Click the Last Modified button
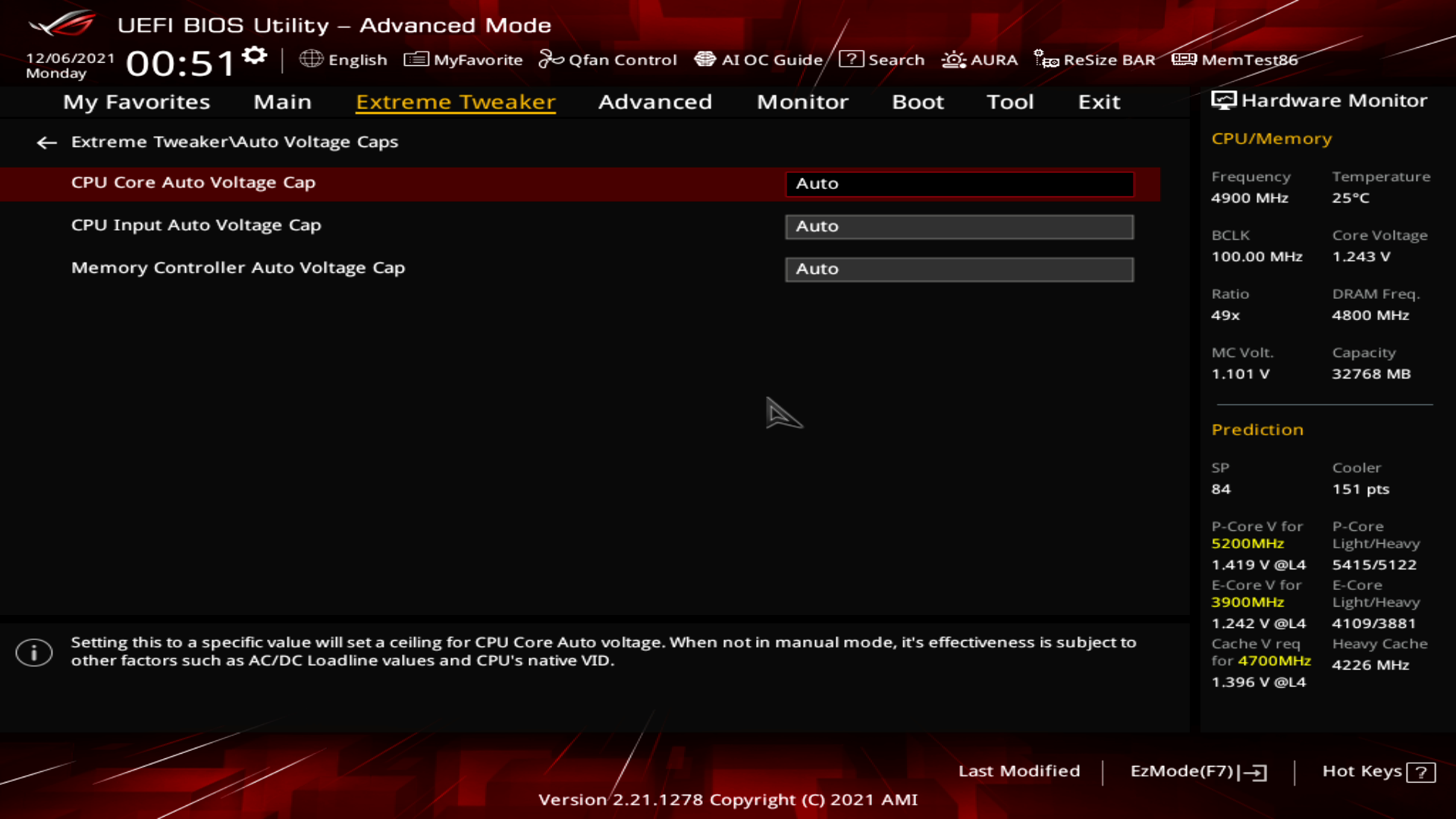The height and width of the screenshot is (819, 1456). click(x=1018, y=771)
